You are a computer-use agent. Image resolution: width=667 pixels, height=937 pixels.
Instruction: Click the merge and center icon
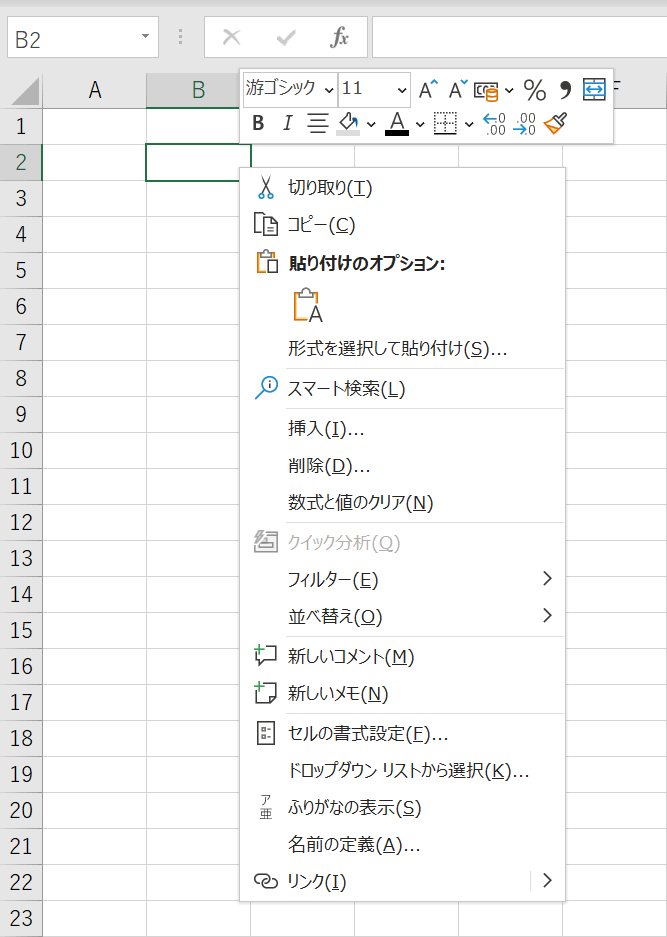coord(595,89)
